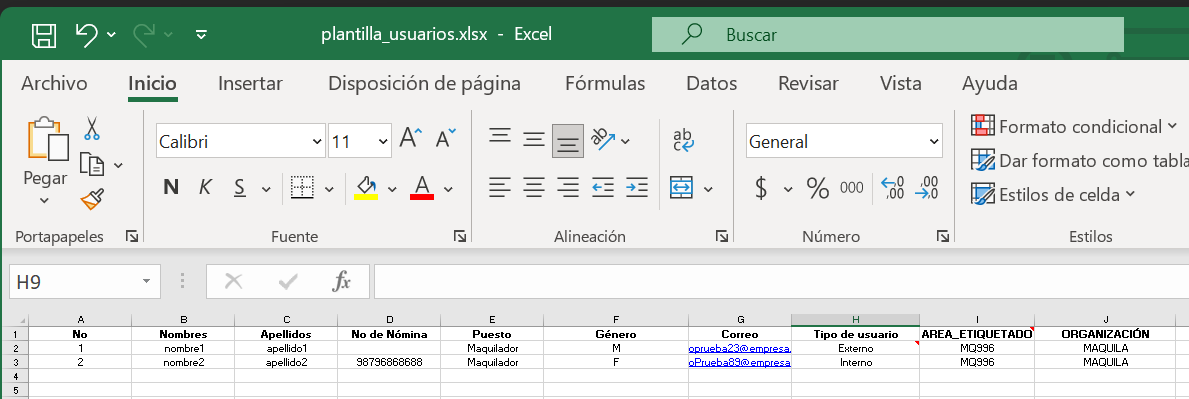Select column H header
Viewport: 1189px width, 399px height.
(x=855, y=320)
